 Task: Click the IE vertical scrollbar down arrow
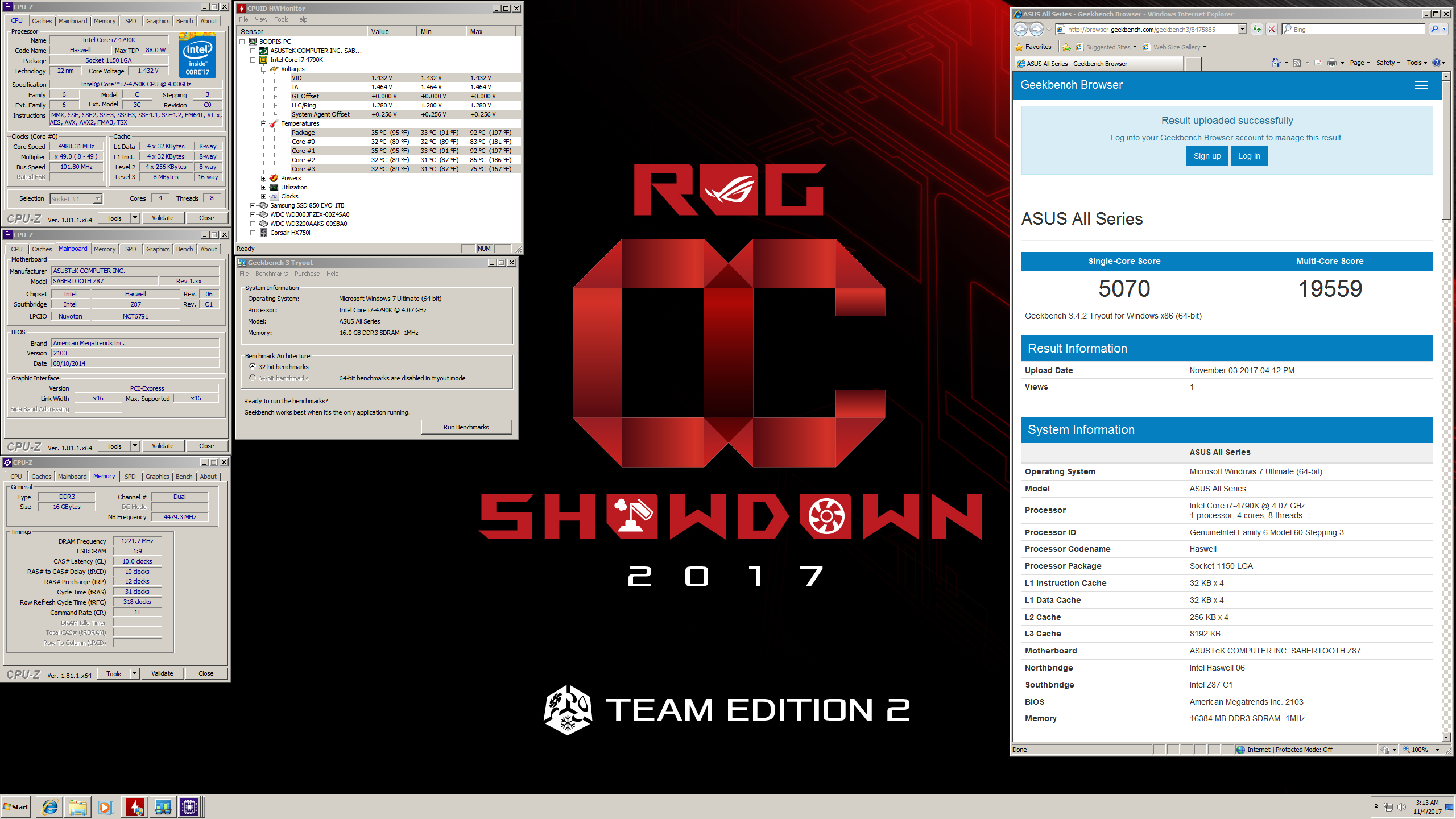[1446, 738]
